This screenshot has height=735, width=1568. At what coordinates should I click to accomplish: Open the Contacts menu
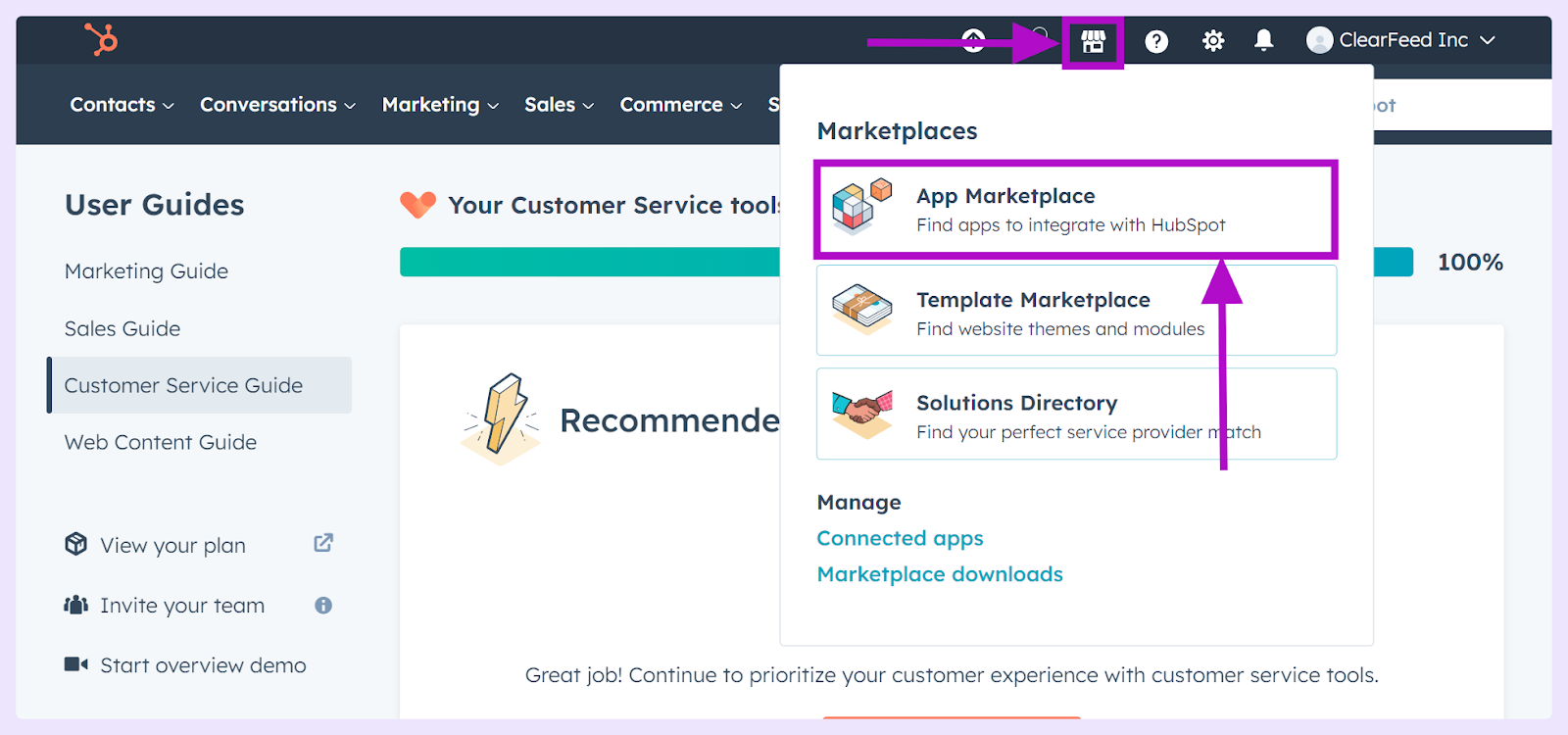(122, 105)
